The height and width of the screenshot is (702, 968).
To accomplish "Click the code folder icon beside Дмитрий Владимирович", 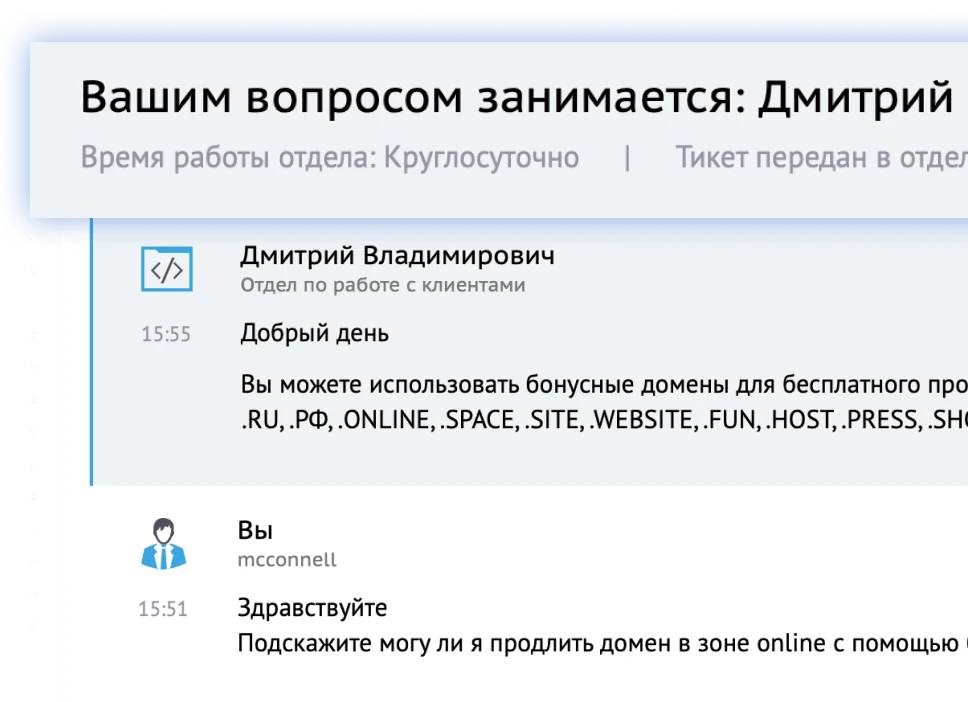I will (166, 268).
